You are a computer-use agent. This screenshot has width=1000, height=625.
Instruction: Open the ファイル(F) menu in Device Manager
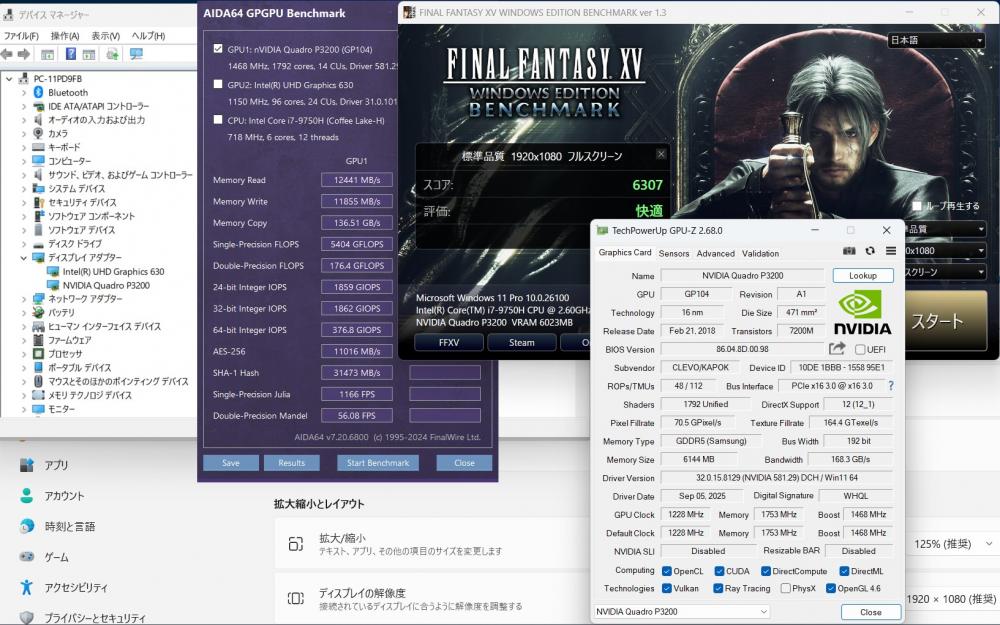tap(21, 36)
